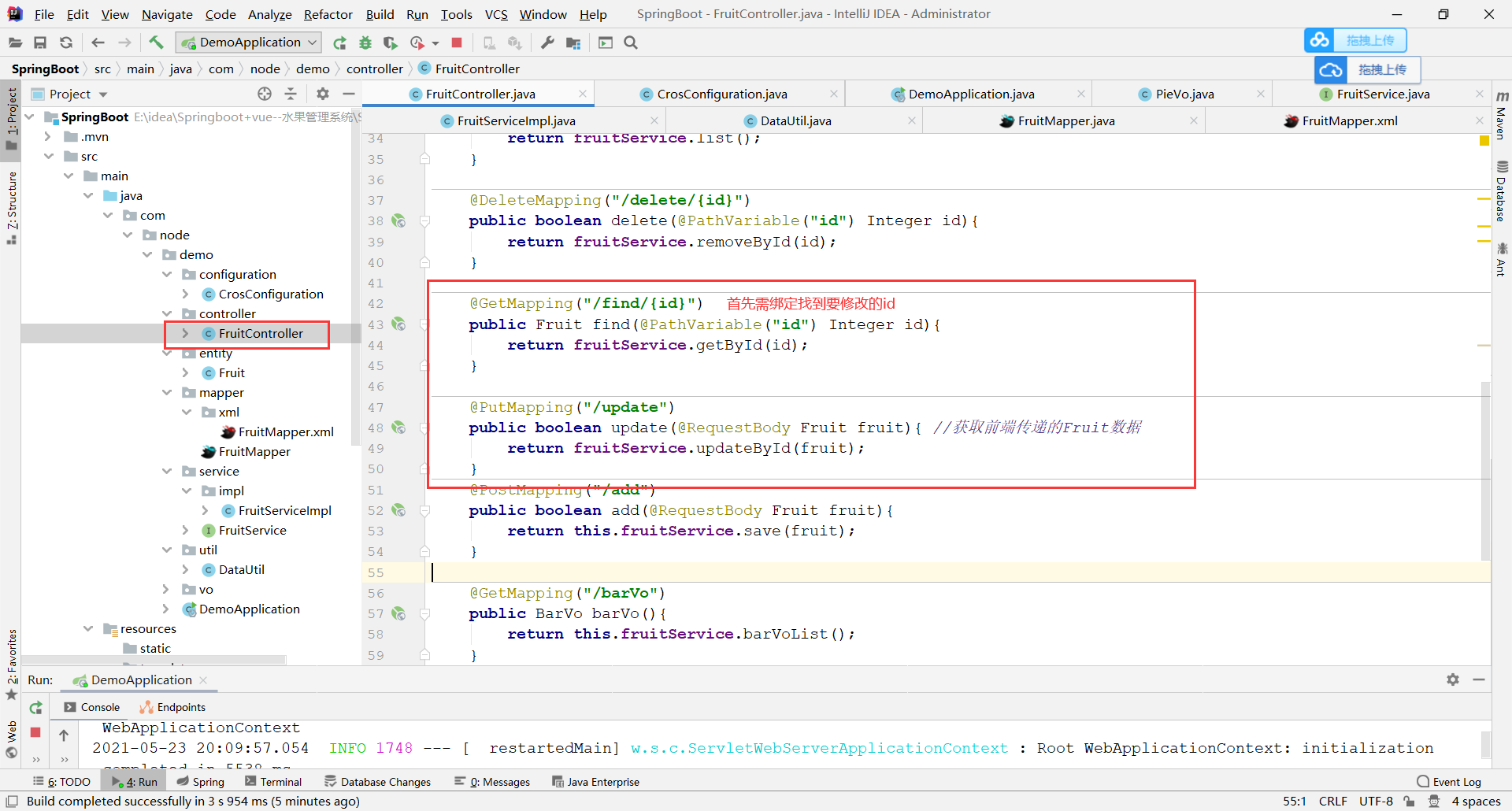Select FruitController in the project tree

point(260,333)
